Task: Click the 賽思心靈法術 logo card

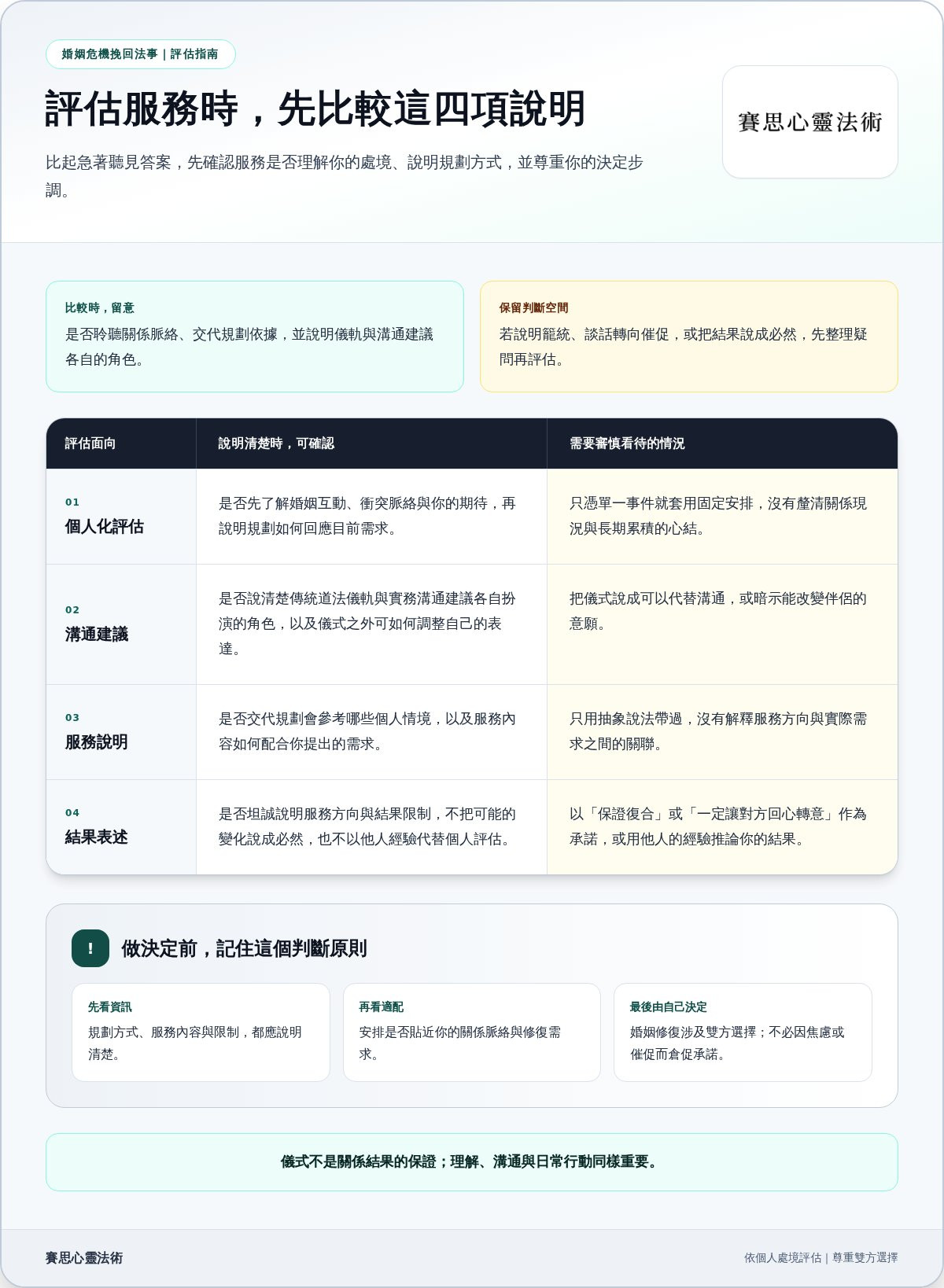Action: point(809,122)
